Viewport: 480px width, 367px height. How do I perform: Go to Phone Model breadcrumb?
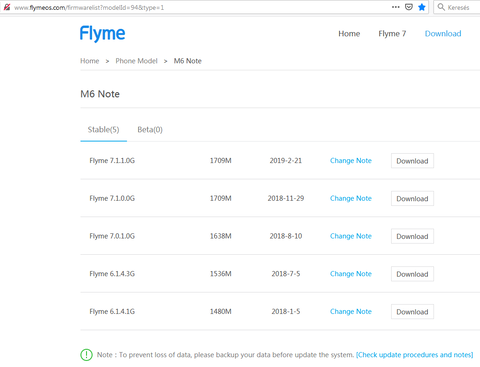[136, 61]
